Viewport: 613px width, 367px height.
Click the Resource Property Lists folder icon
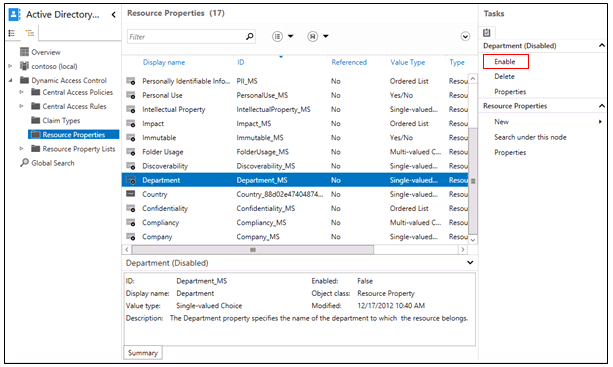36,149
